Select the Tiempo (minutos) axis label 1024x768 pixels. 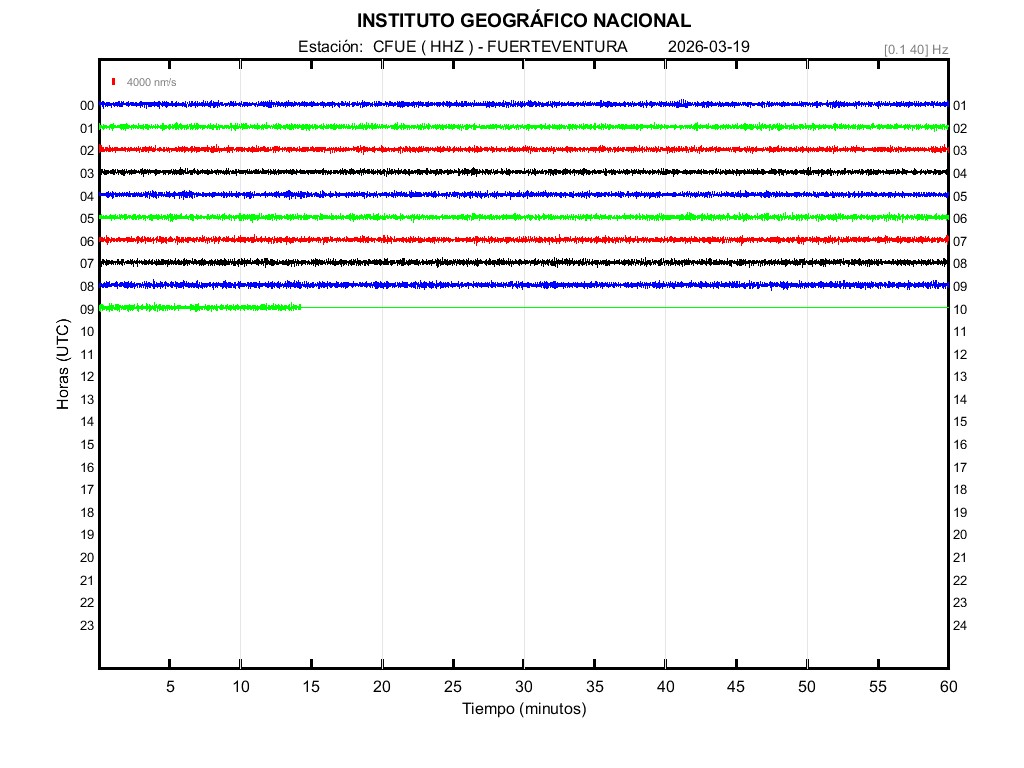524,709
